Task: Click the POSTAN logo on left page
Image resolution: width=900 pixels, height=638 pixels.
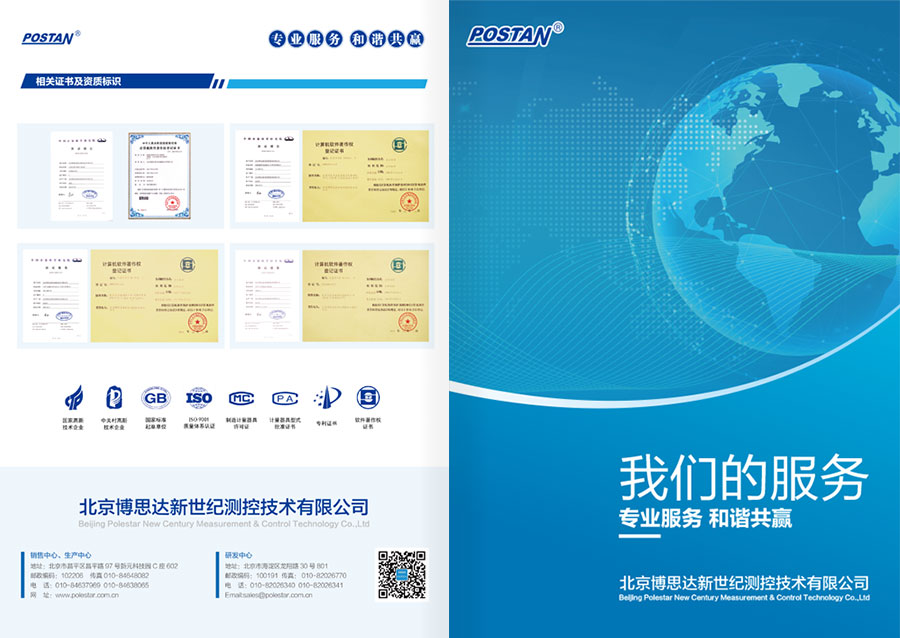Action: pos(52,38)
